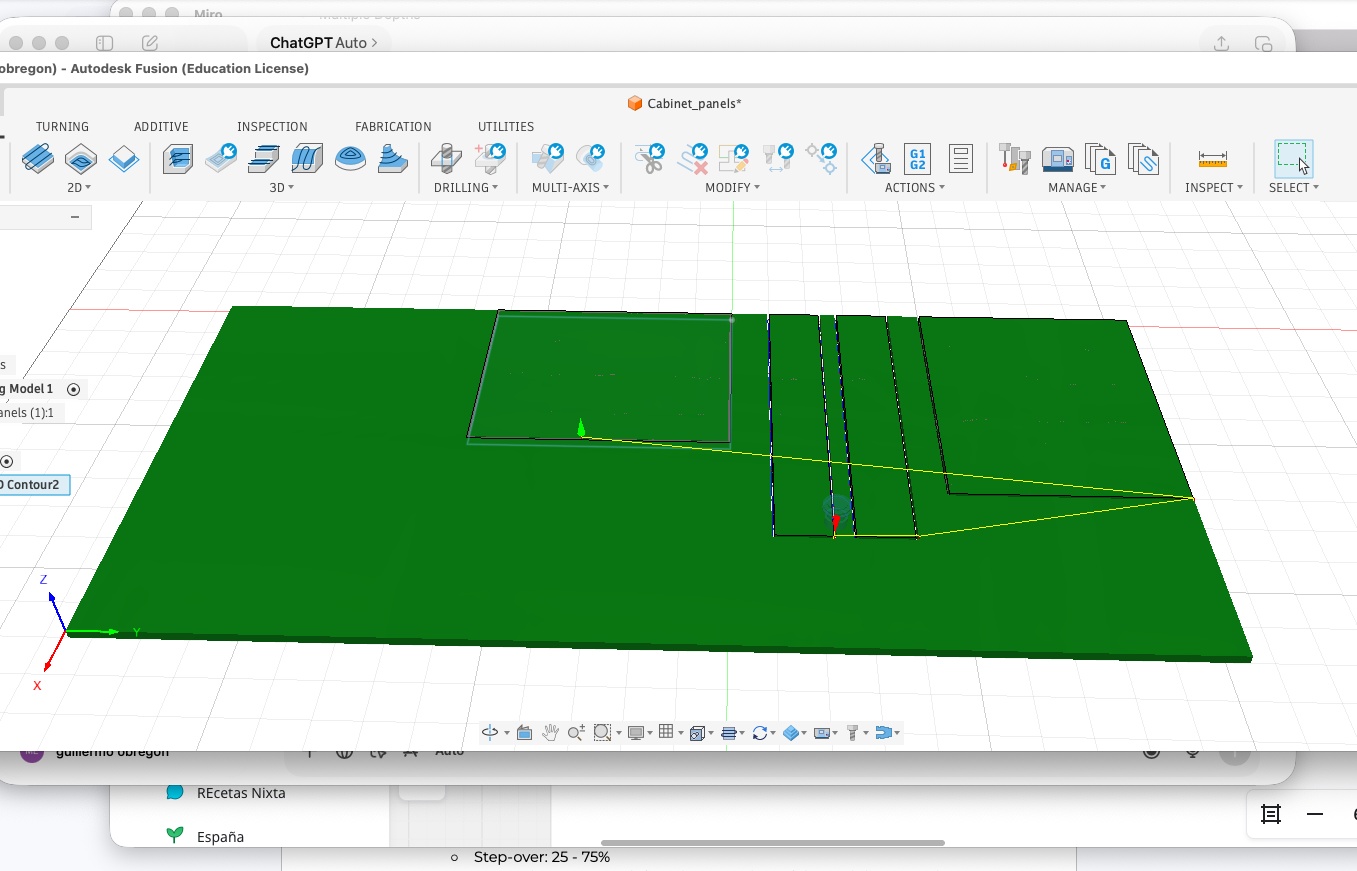Expand the DRILLING dropdown menu
1357x871 pixels.
click(x=466, y=187)
